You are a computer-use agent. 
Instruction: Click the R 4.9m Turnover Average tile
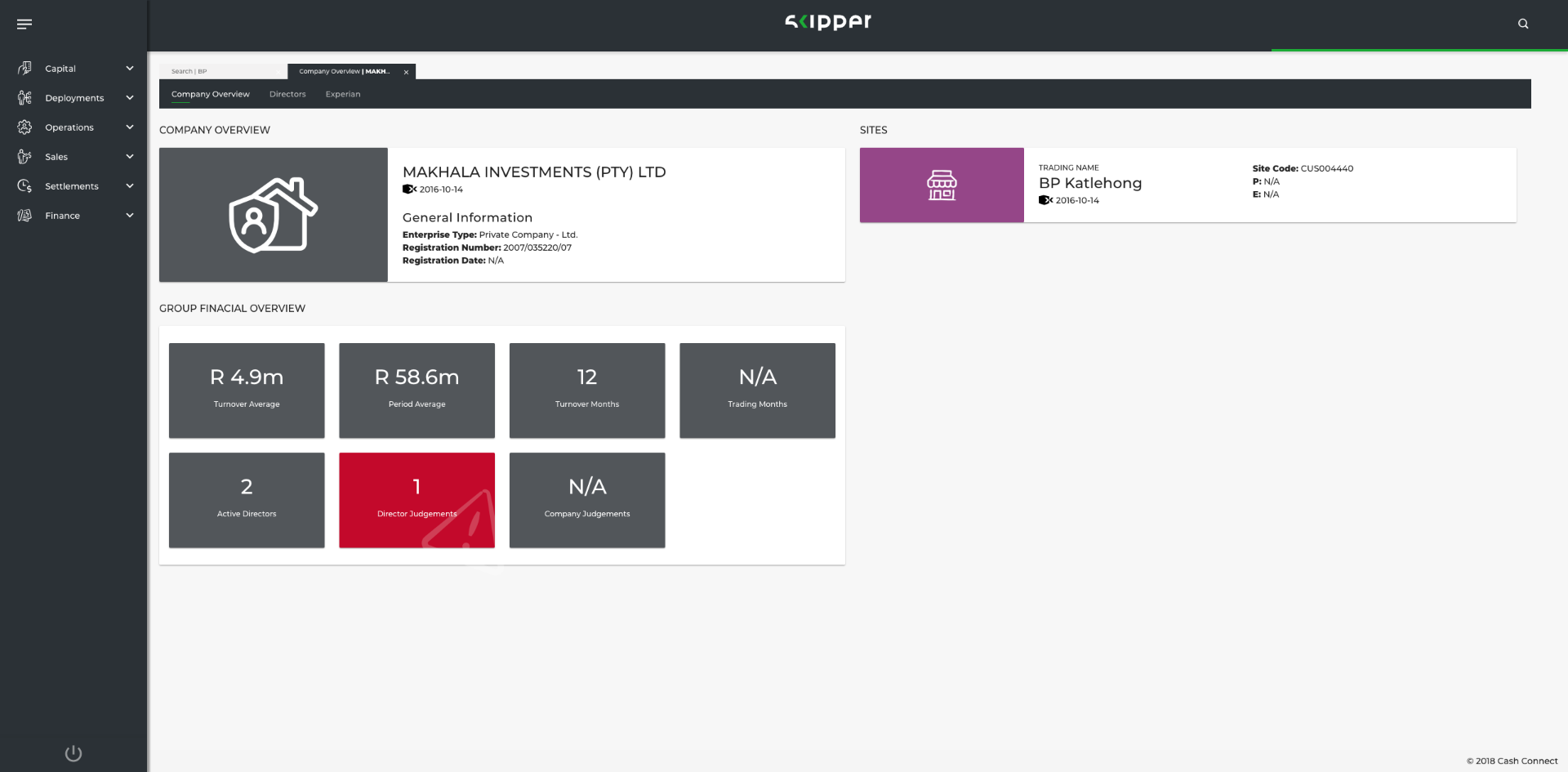[x=247, y=390]
